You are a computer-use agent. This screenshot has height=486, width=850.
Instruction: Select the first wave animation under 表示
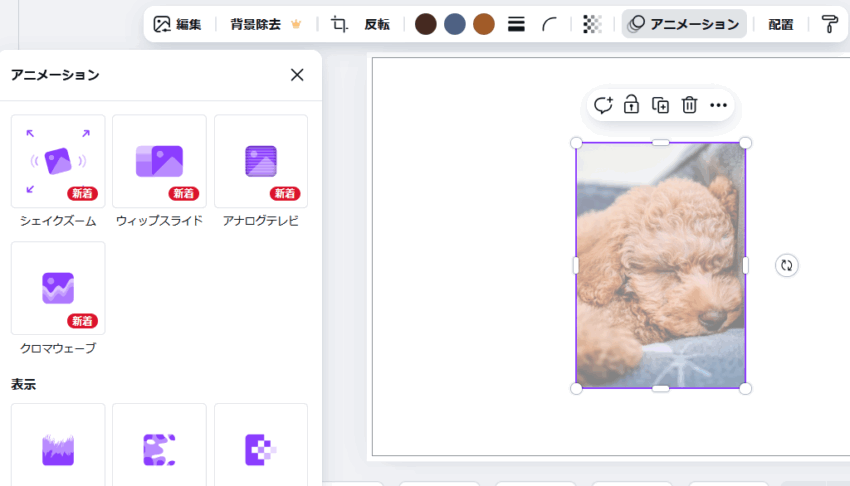click(58, 445)
